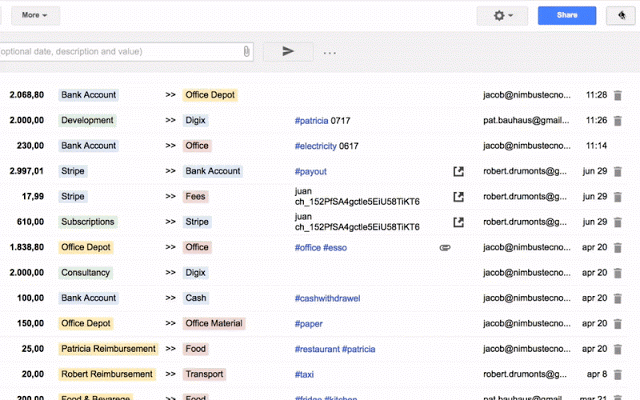Click the yellow Office Depot account tag

click(x=209, y=95)
